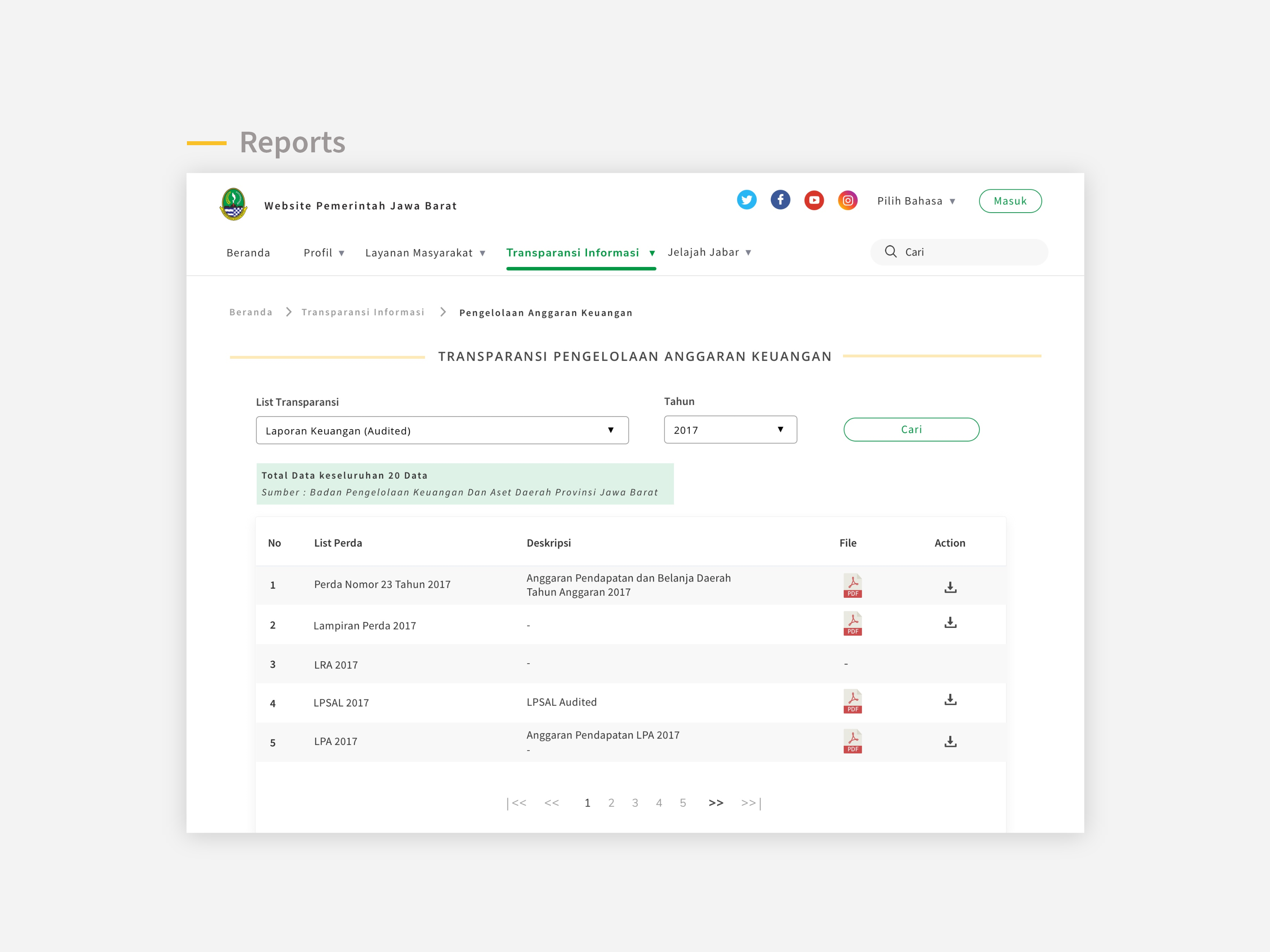Click the List Perda column header
The height and width of the screenshot is (952, 1270).
pos(338,543)
